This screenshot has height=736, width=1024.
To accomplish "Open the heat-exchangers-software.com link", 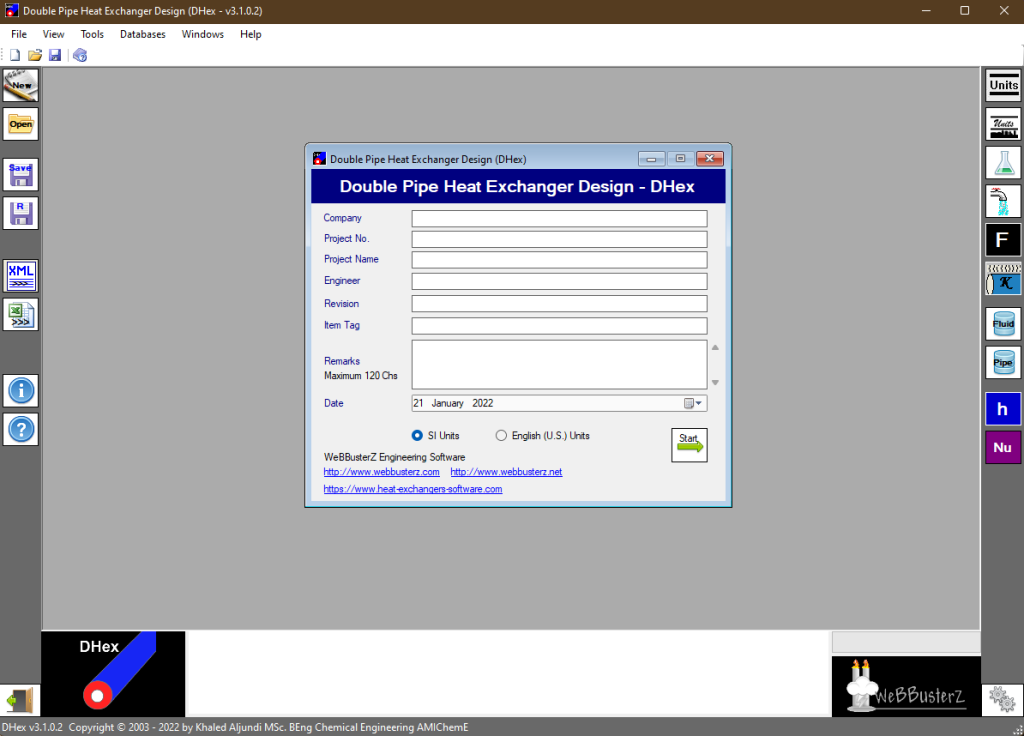I will point(413,488).
